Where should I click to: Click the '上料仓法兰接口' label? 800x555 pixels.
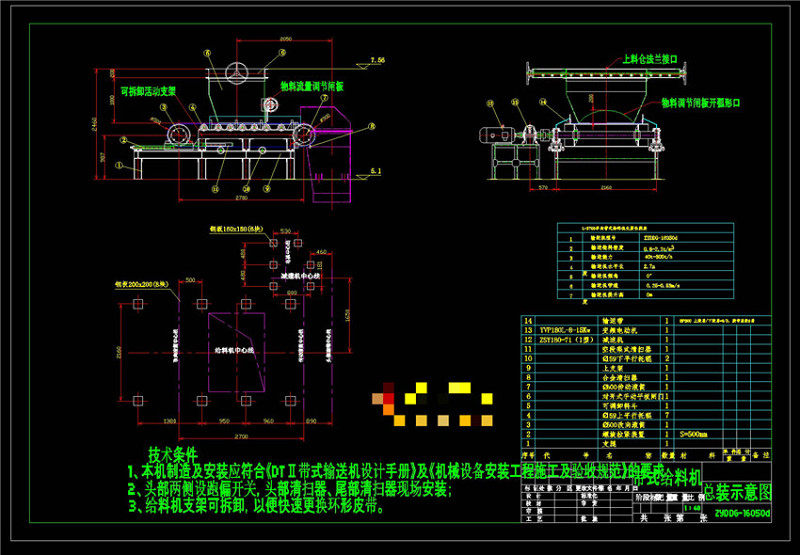(x=650, y=59)
